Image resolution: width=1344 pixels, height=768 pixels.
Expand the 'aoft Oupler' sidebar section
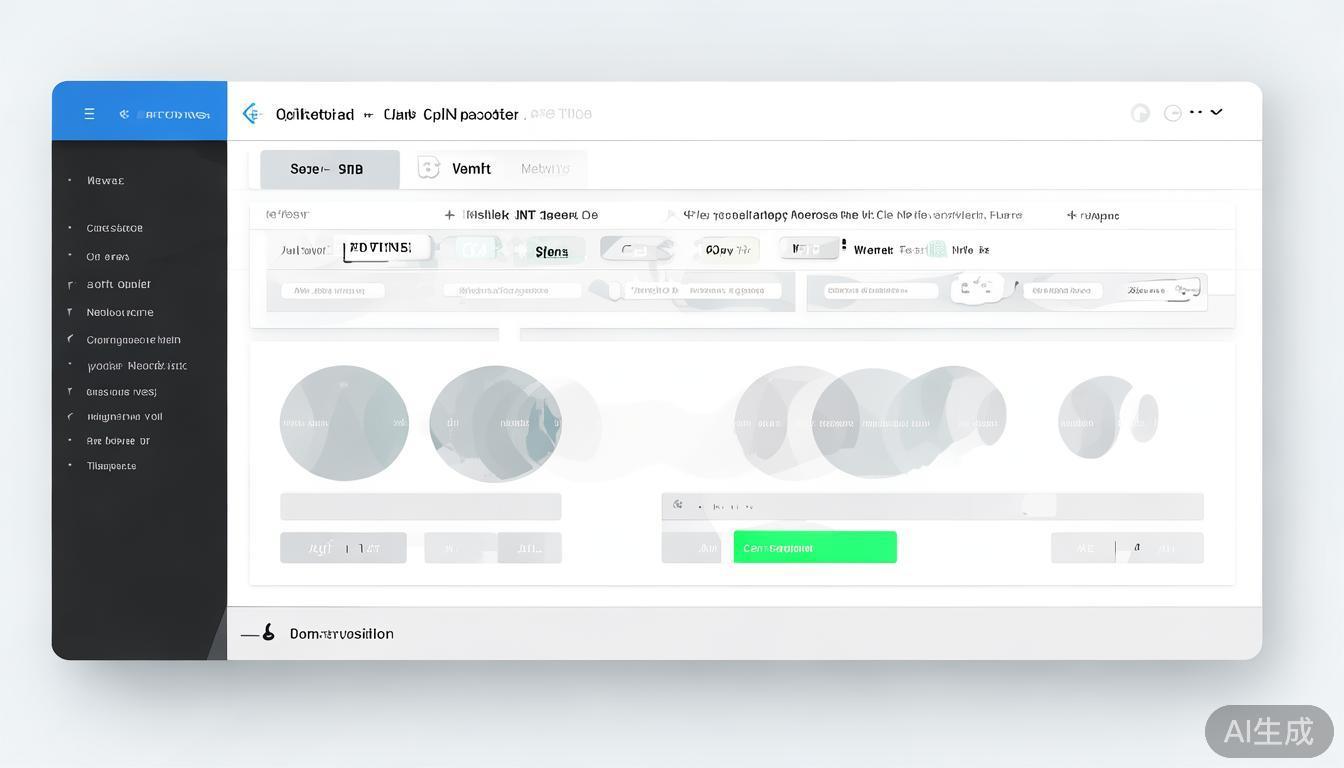pyautogui.click(x=118, y=284)
